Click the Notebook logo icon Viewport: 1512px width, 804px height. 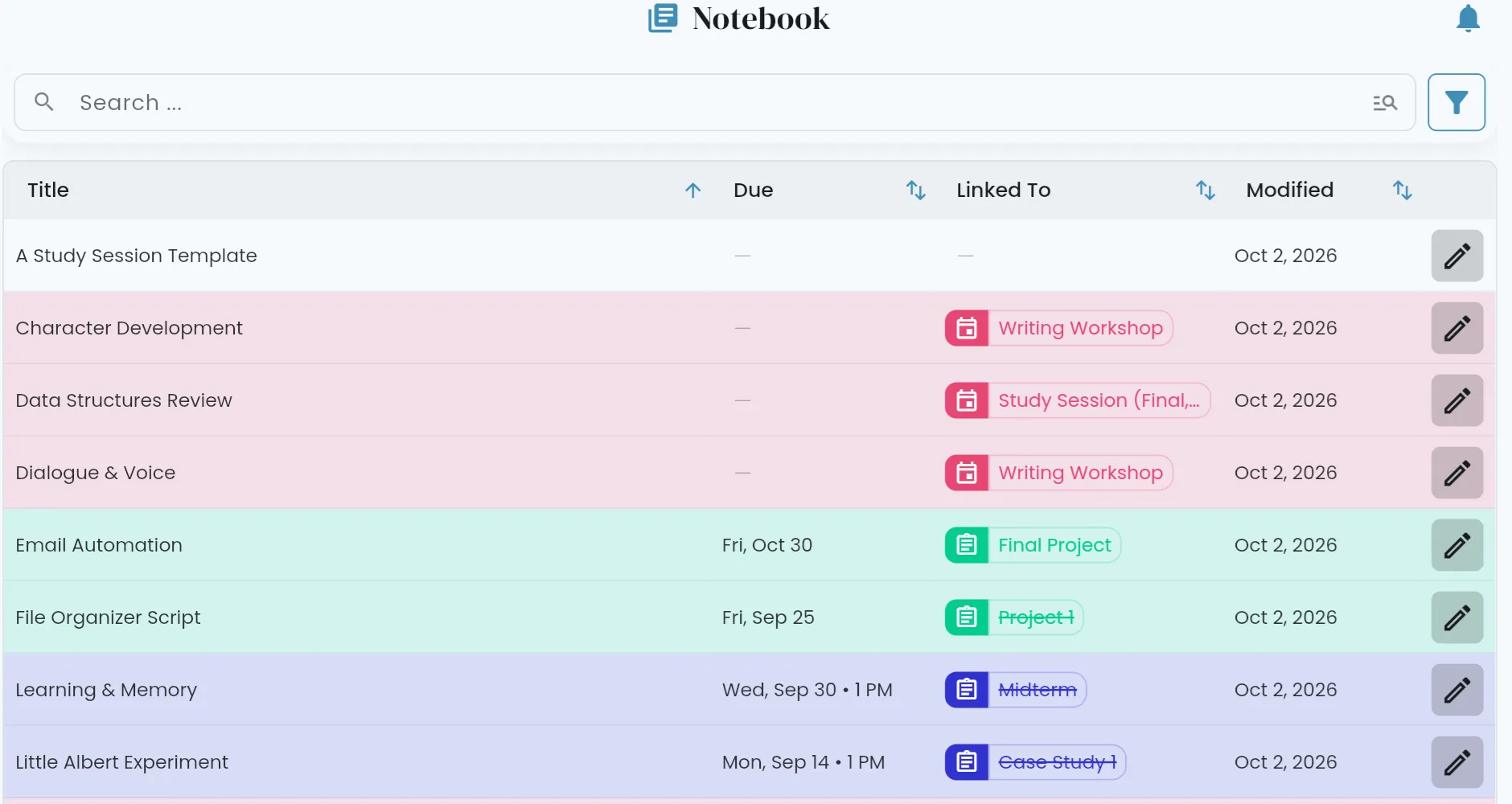(663, 18)
